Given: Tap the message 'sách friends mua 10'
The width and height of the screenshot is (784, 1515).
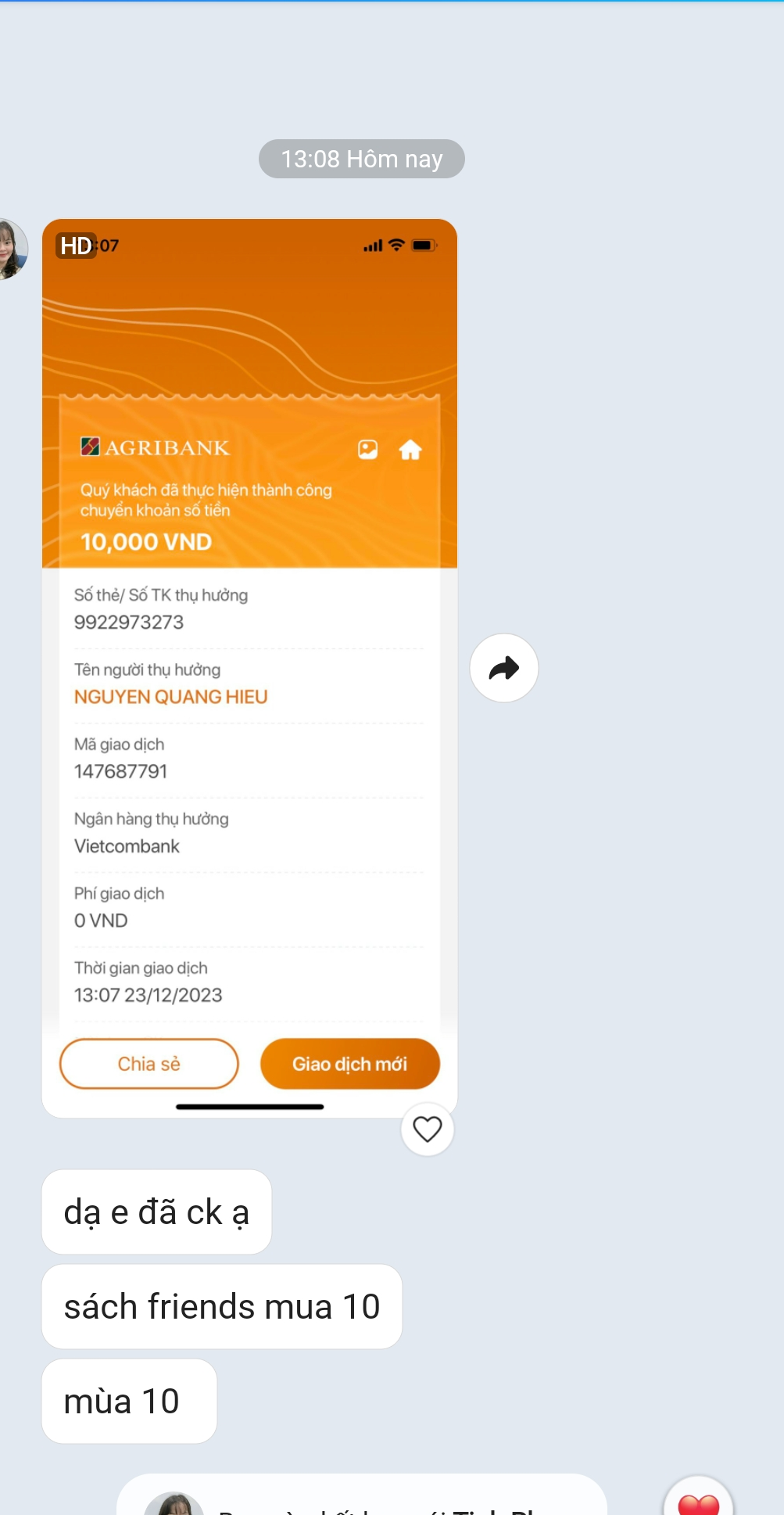Looking at the screenshot, I should click(222, 1307).
